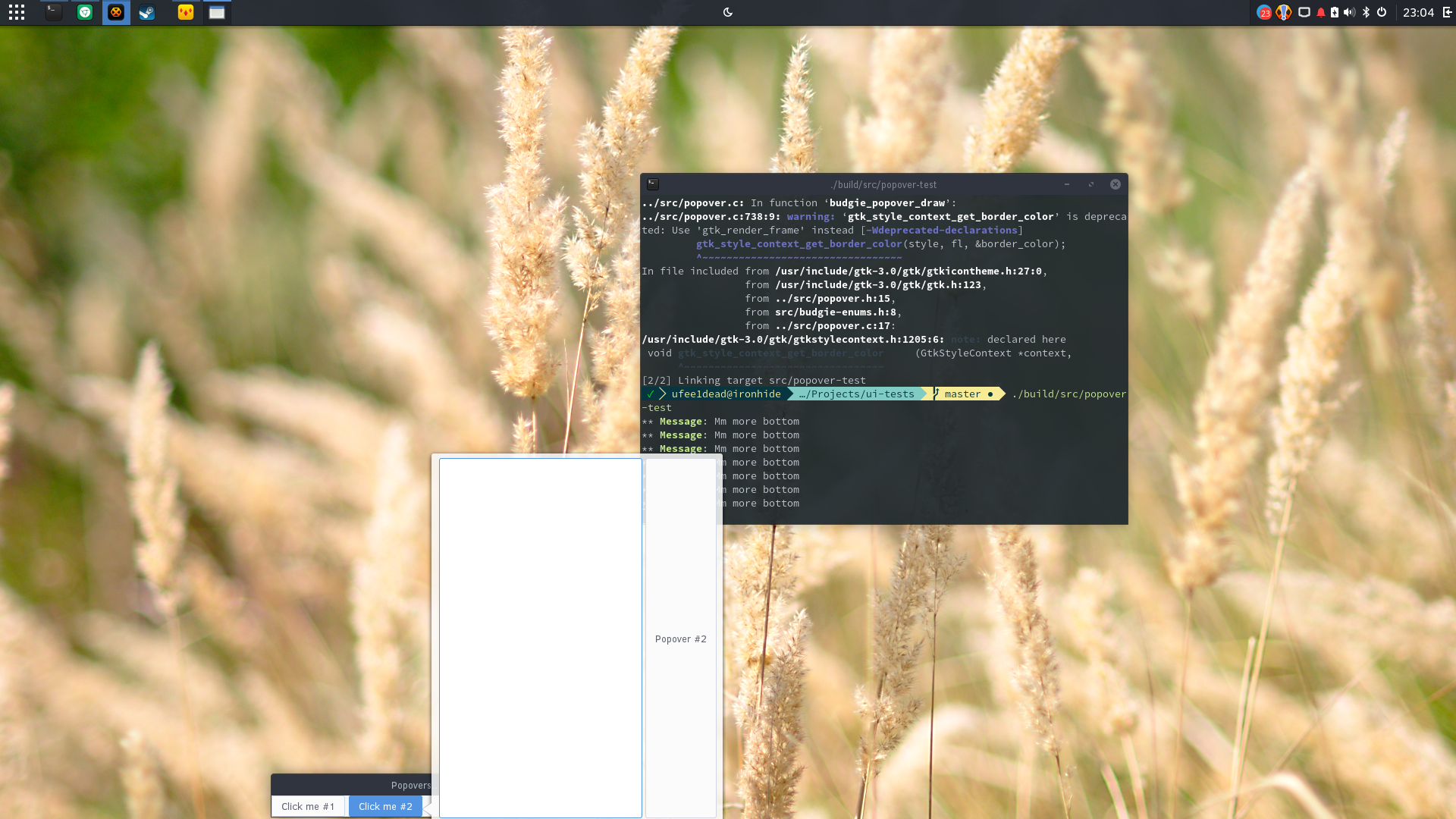Image resolution: width=1456 pixels, height=819 pixels.
Task: Click the 'master' git branch segment
Action: click(962, 394)
